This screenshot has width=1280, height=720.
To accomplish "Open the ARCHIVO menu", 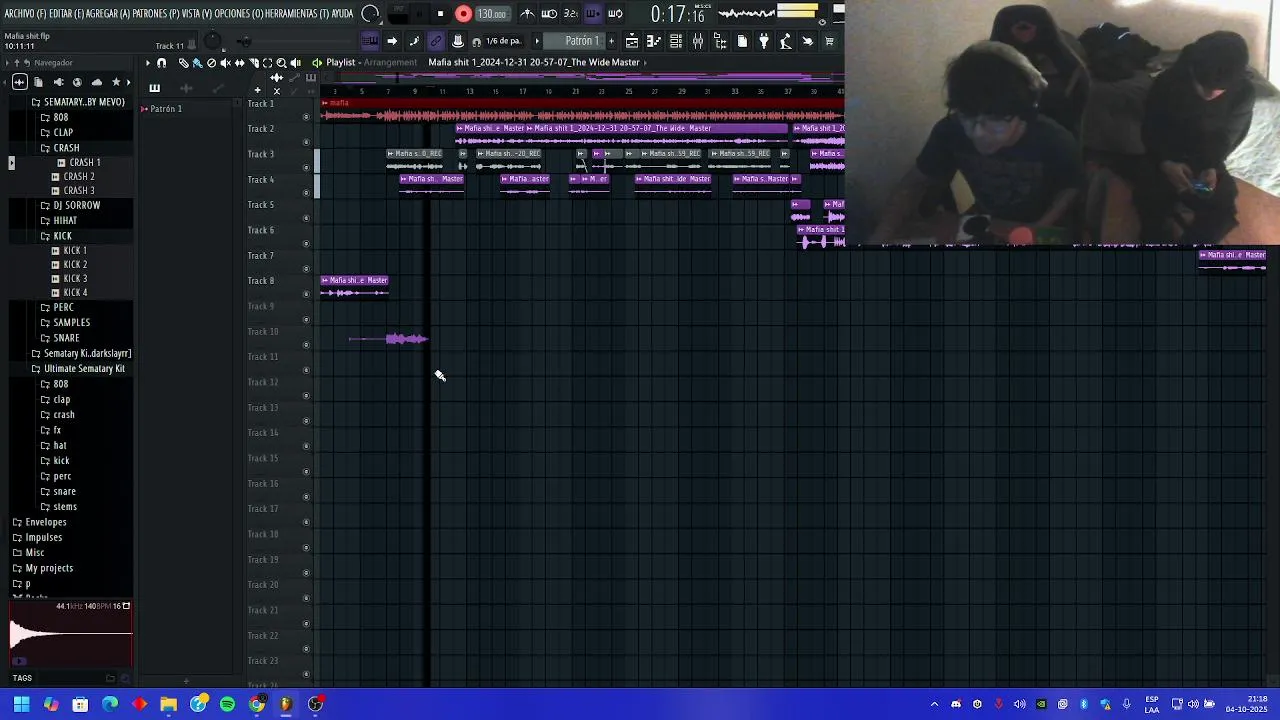I will click(x=26, y=13).
